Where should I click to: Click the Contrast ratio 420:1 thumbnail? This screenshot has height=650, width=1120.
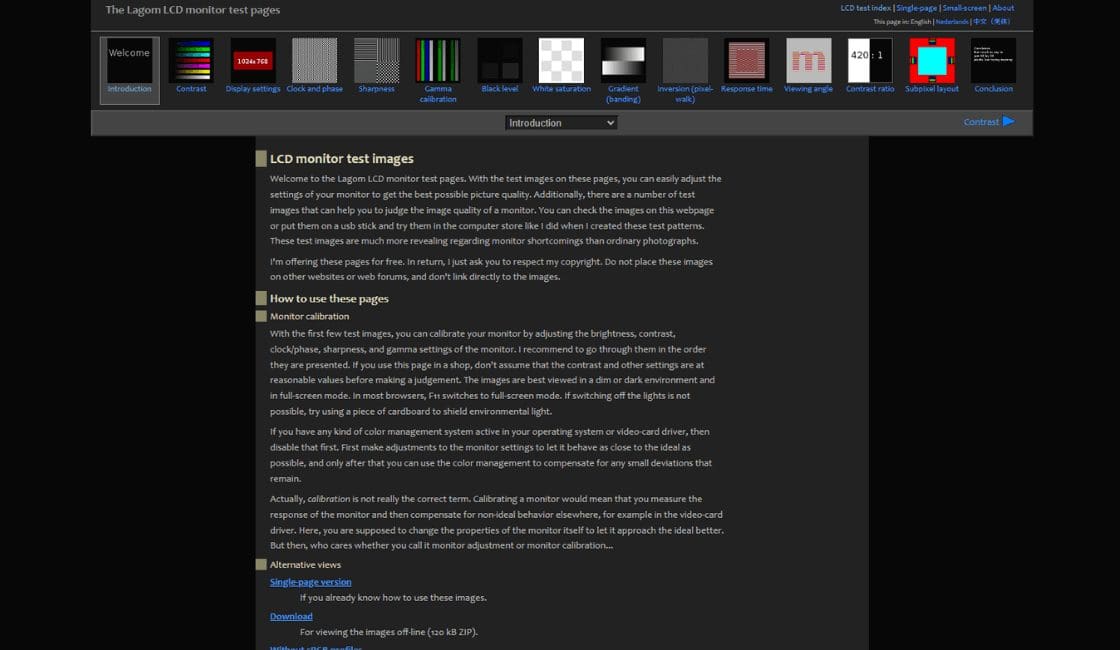tap(870, 61)
